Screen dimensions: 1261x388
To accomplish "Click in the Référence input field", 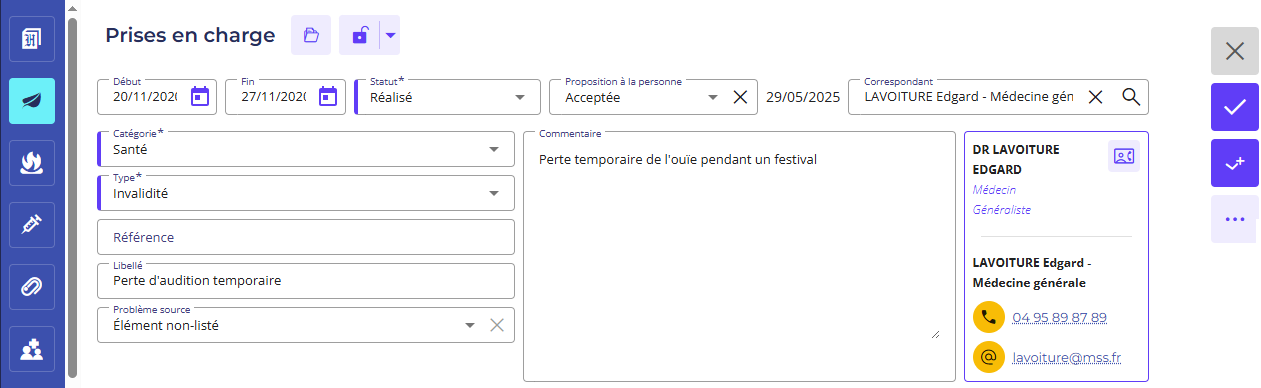I will coord(306,237).
